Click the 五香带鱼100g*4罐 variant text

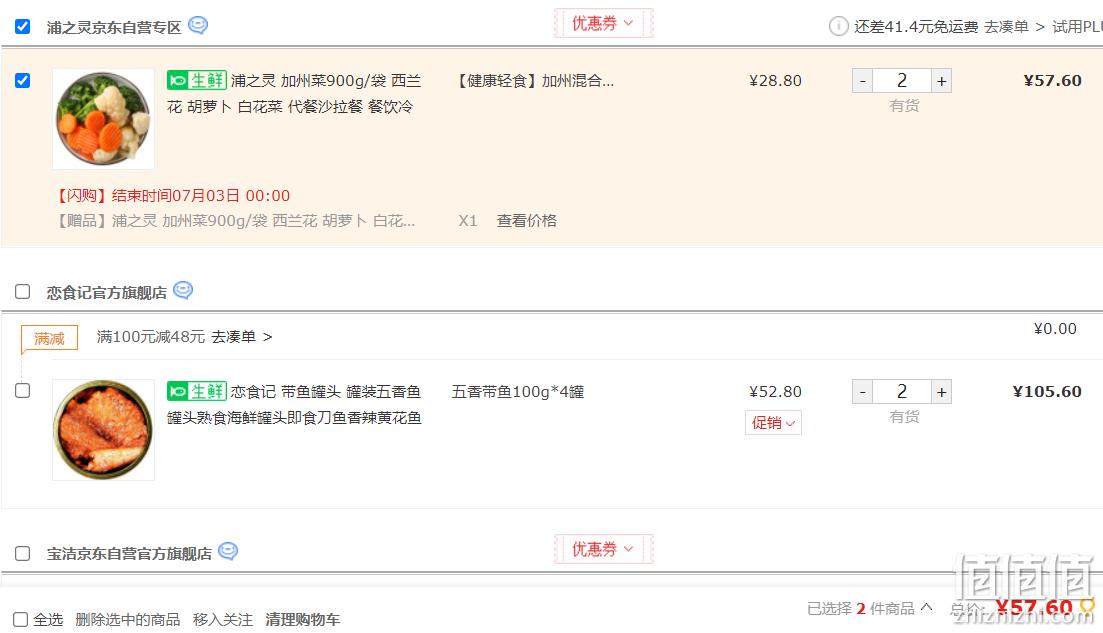[518, 392]
